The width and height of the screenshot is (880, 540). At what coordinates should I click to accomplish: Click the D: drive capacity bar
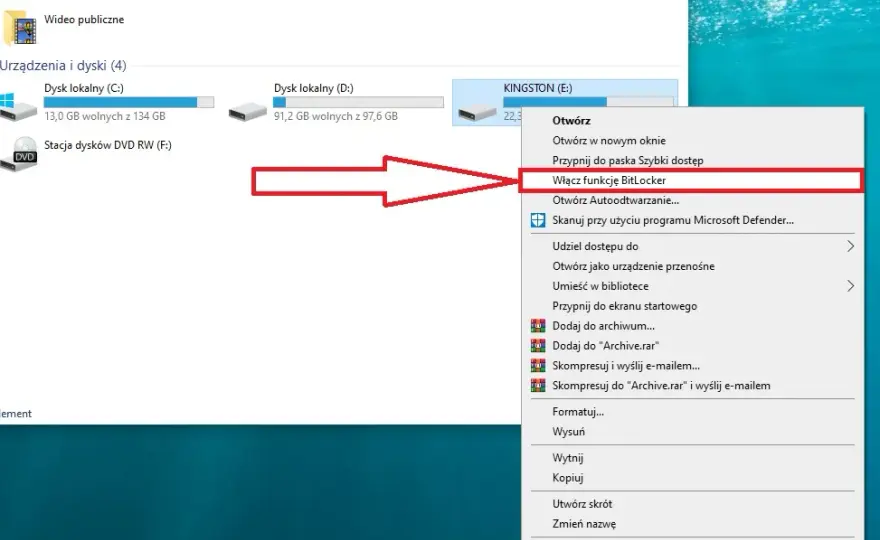358,102
